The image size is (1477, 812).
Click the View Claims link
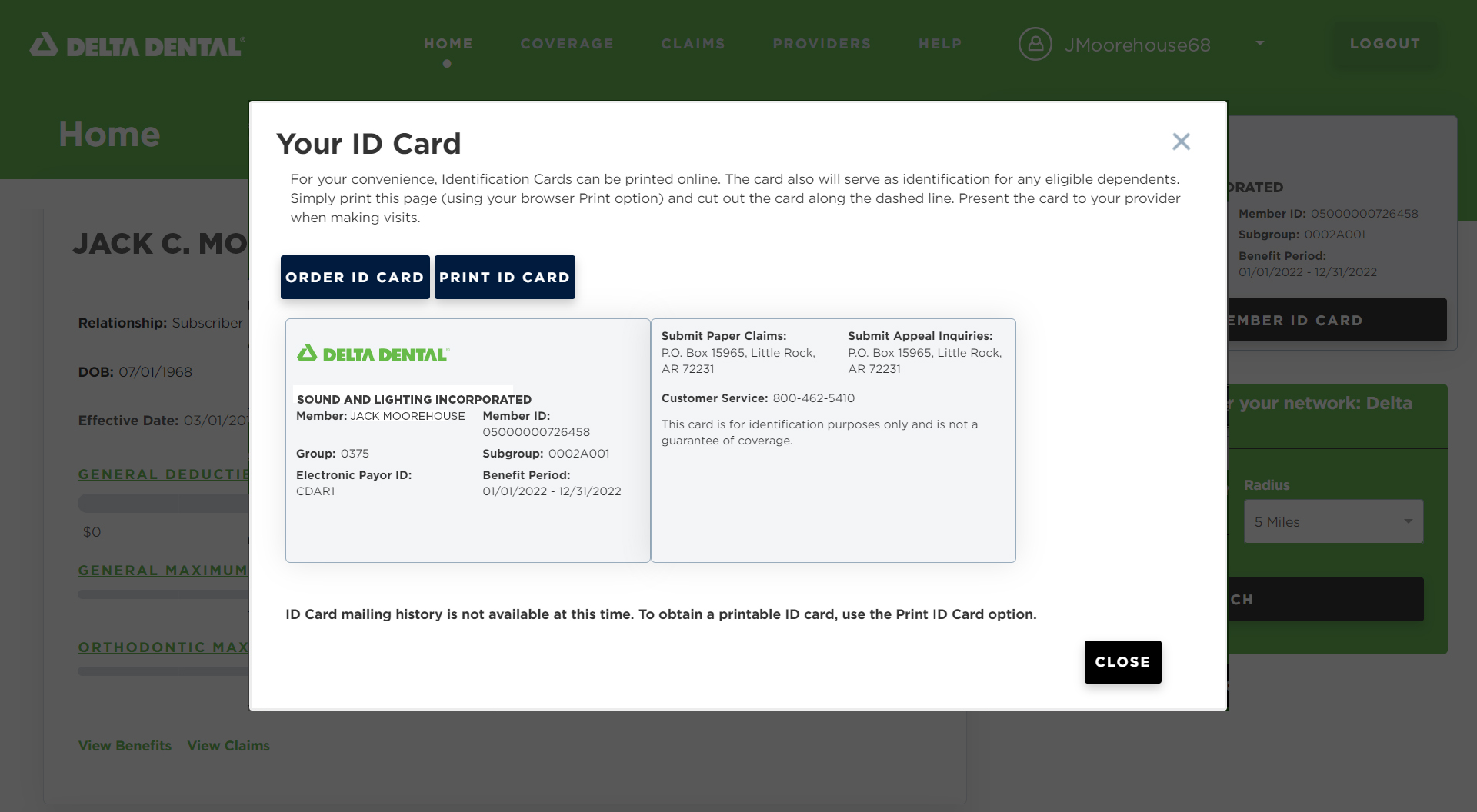click(x=228, y=745)
